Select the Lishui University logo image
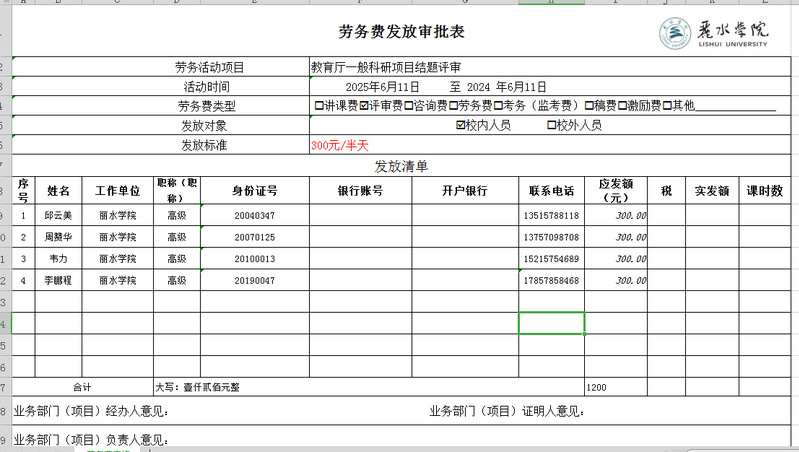799x452 pixels. 713,33
